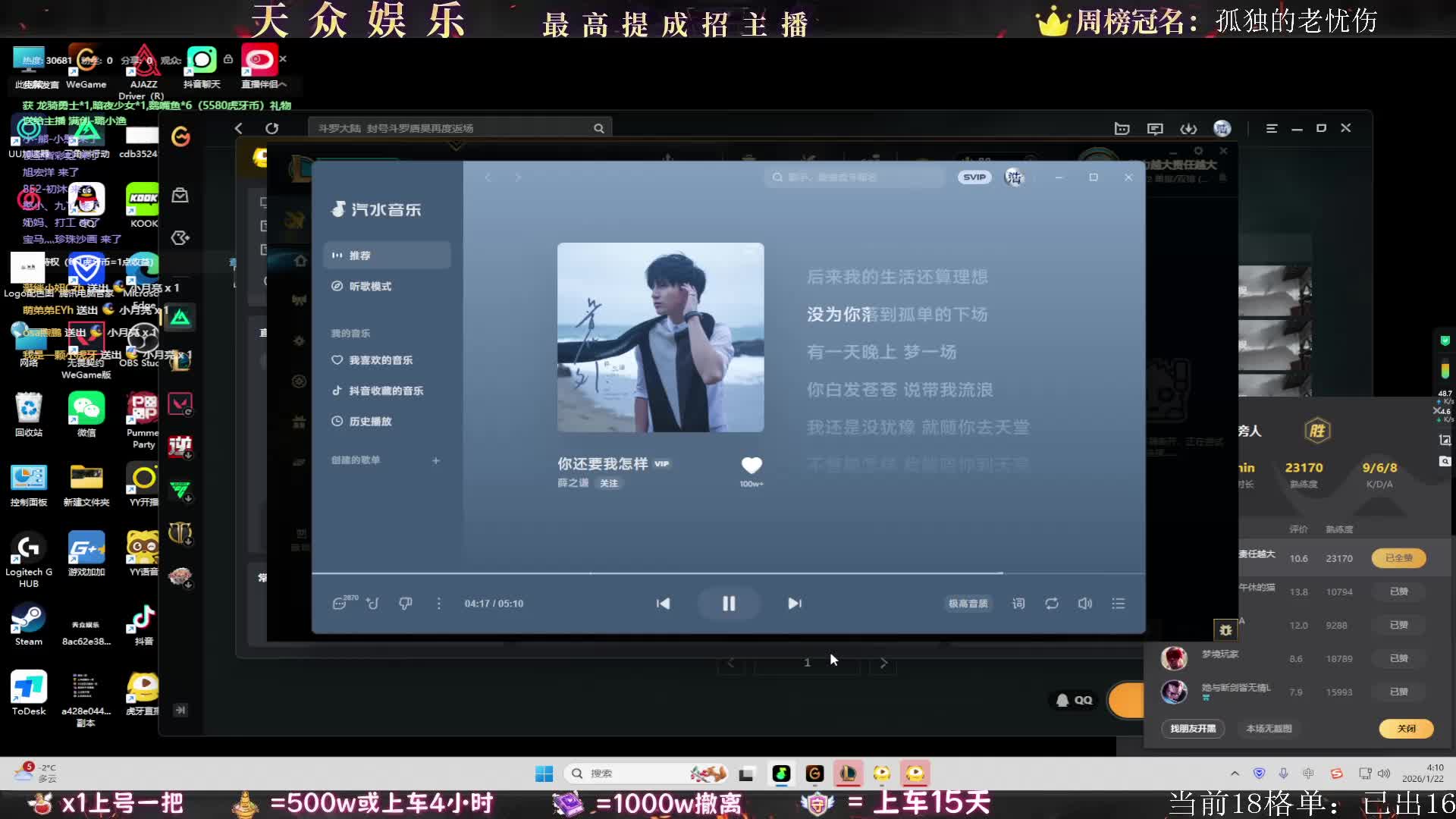Screen dimensions: 1456x819
Task: Open the song comments icon
Action: tap(340, 604)
